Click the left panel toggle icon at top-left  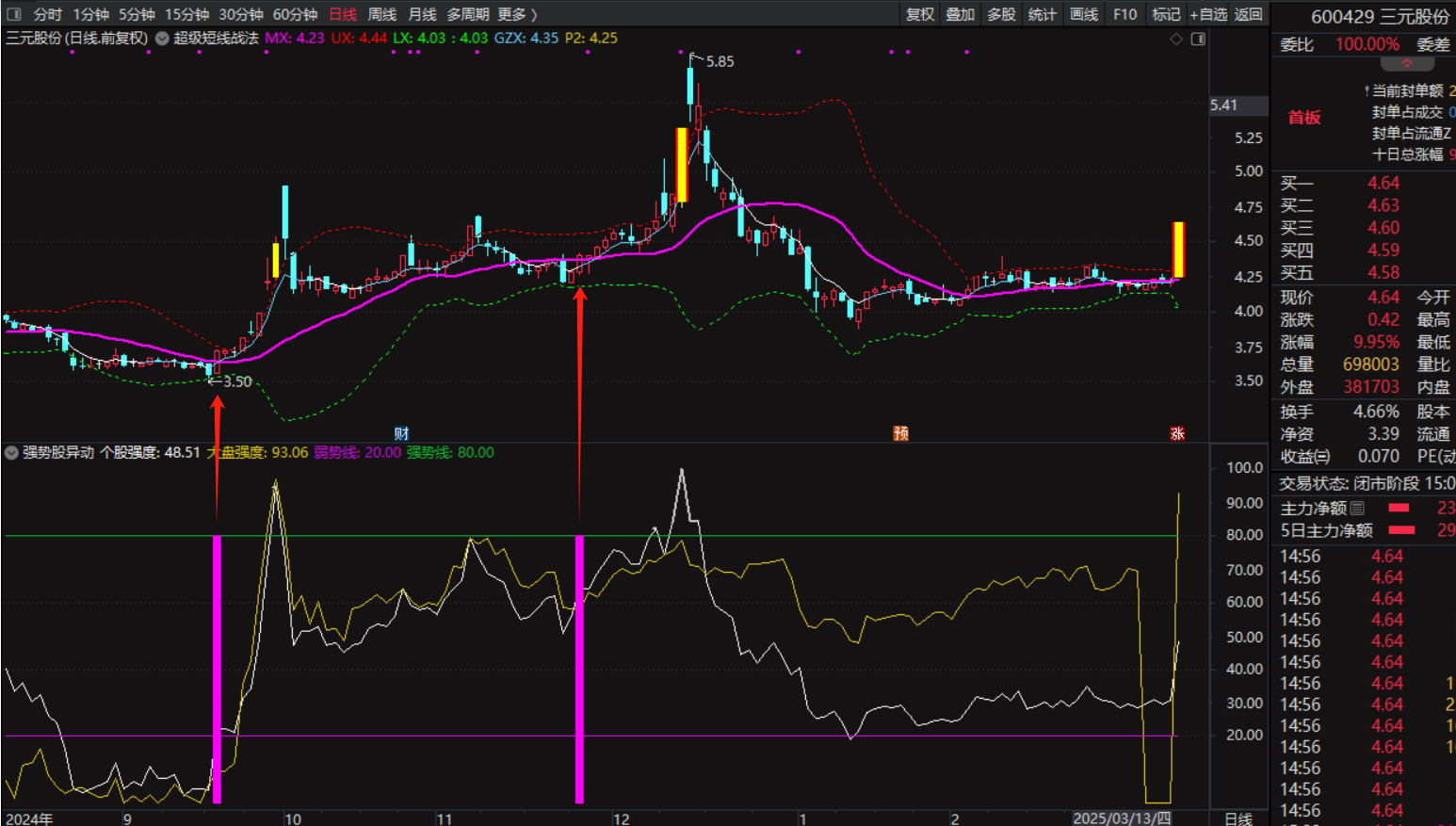pyautogui.click(x=14, y=14)
